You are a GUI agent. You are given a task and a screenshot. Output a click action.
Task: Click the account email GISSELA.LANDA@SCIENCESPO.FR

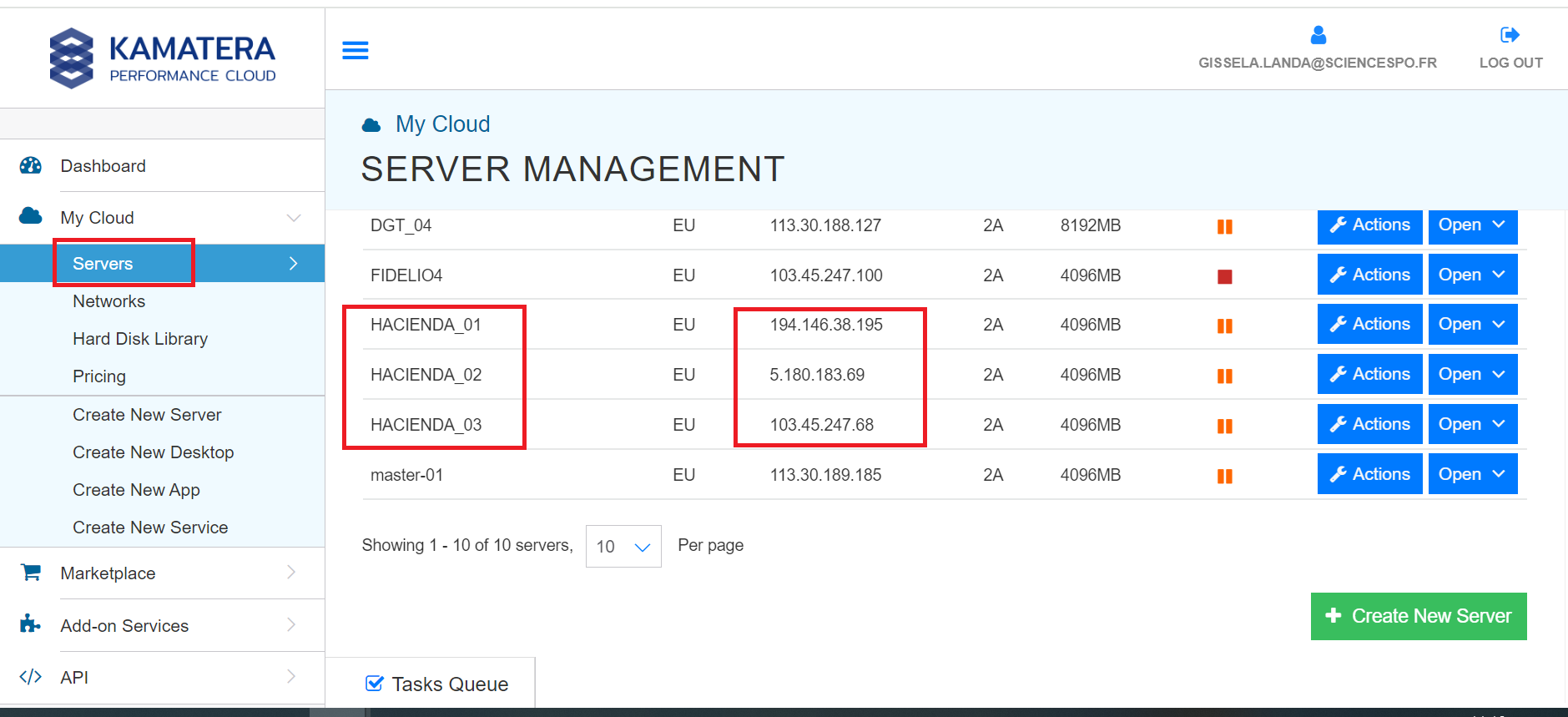coord(1318,63)
